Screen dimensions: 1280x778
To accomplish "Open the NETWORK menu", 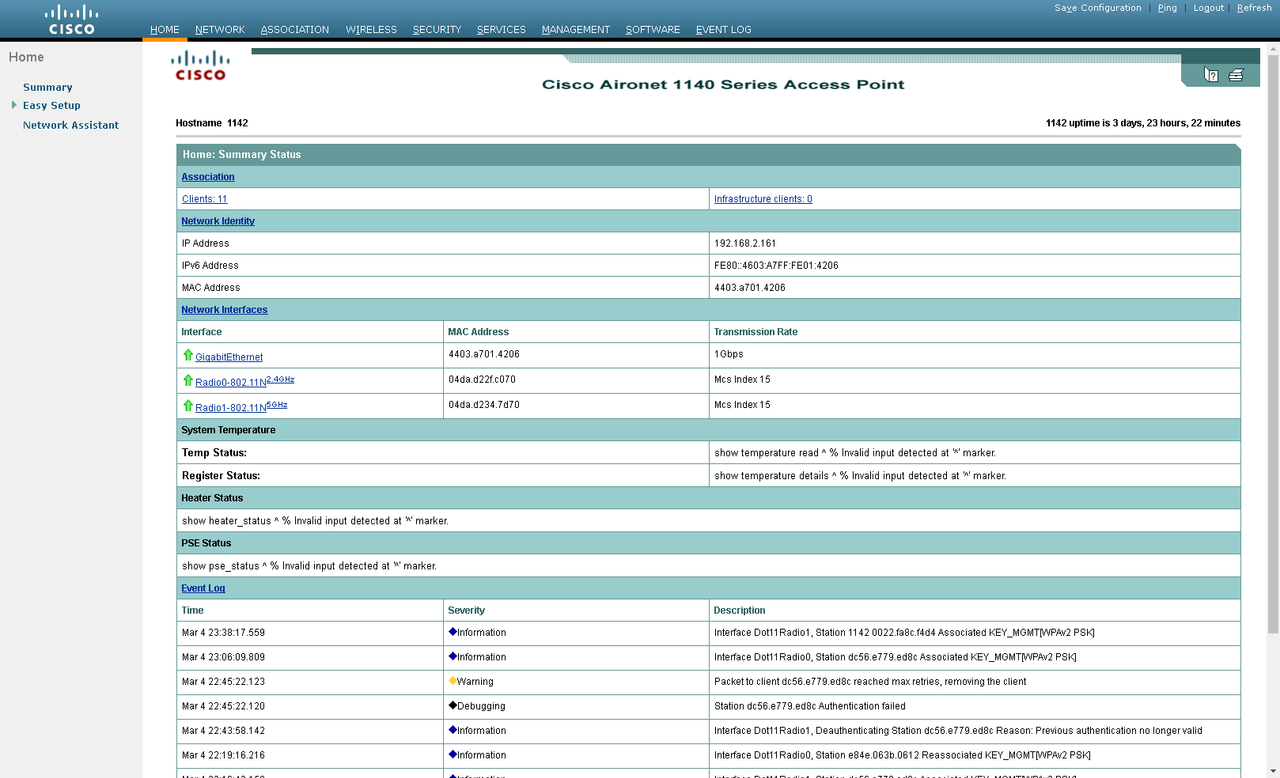I will [220, 30].
